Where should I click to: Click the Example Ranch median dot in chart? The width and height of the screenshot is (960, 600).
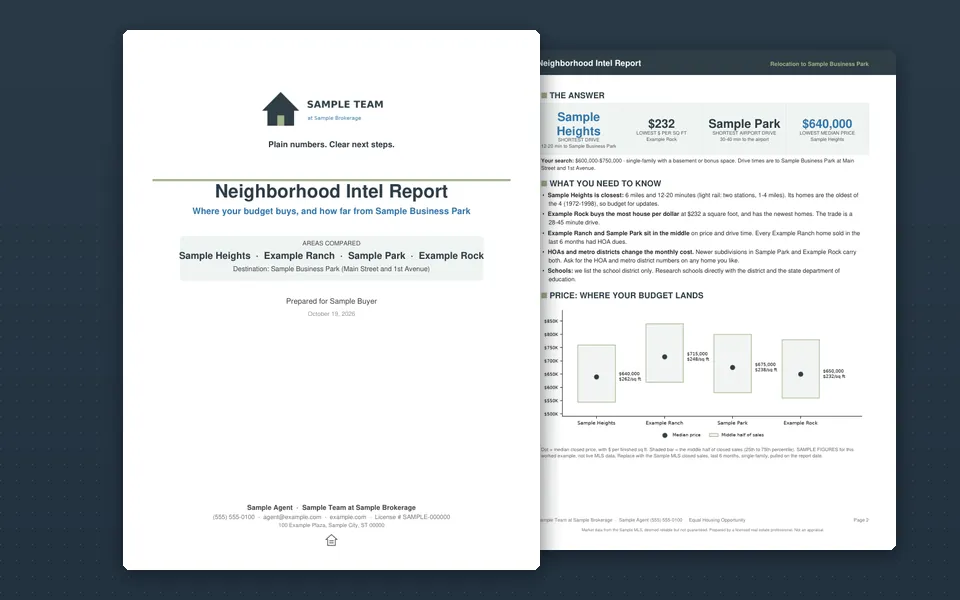tap(664, 357)
